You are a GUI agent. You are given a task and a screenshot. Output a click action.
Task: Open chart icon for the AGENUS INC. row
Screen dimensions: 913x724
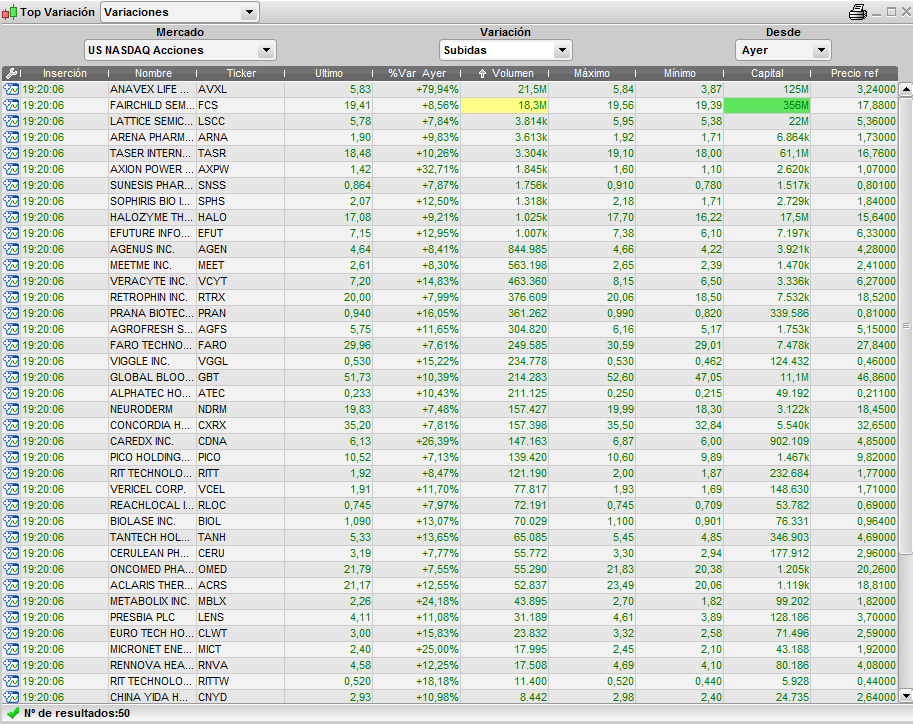pos(11,249)
